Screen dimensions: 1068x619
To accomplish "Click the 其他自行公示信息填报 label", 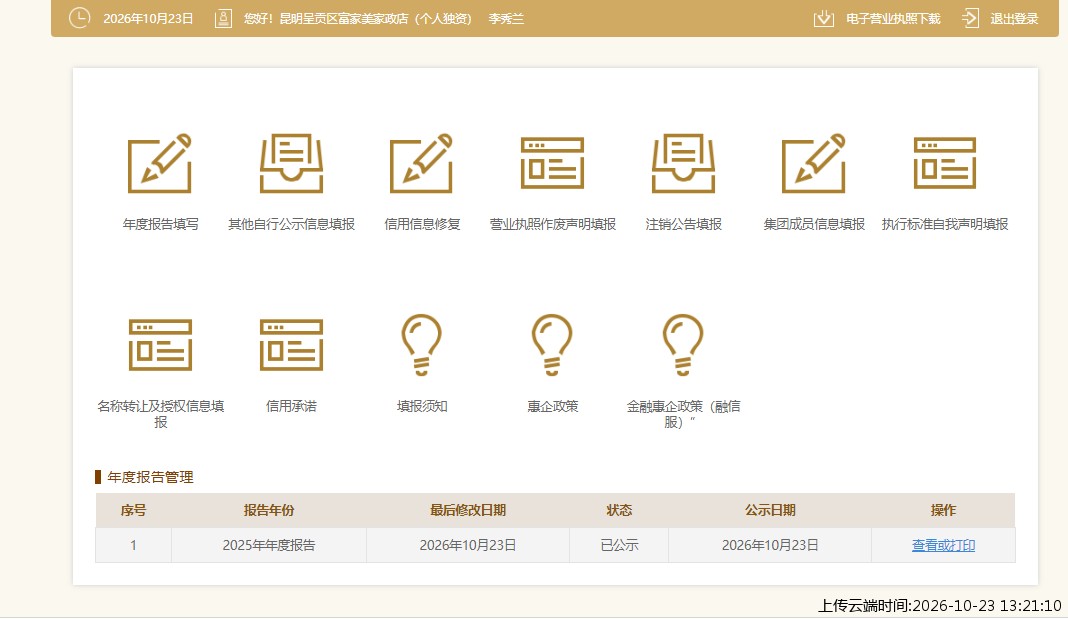I will pyautogui.click(x=292, y=224).
